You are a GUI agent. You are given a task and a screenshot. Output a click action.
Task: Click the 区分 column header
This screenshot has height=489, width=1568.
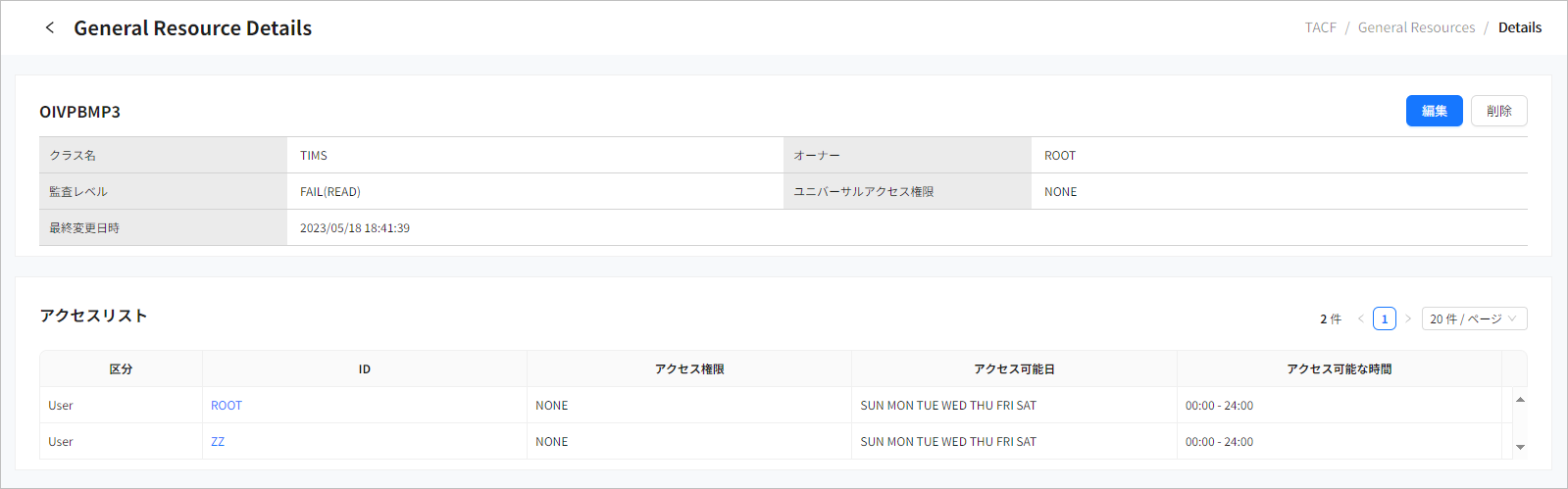pyautogui.click(x=121, y=368)
